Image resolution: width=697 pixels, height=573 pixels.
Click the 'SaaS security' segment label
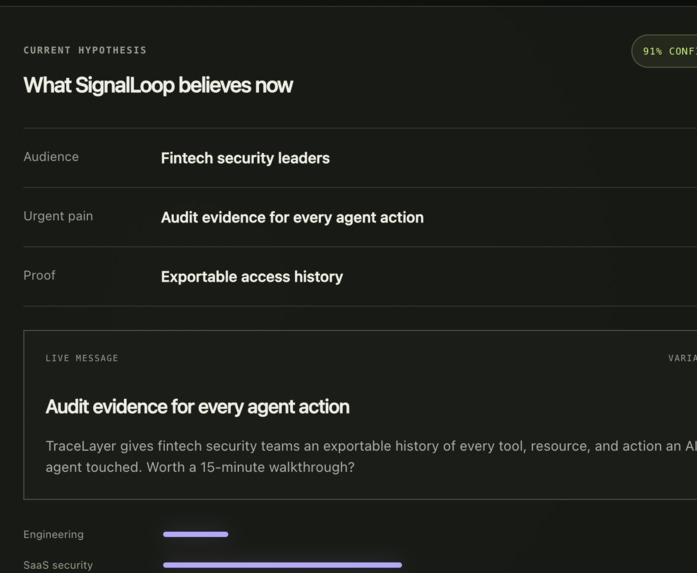pyautogui.click(x=58, y=565)
